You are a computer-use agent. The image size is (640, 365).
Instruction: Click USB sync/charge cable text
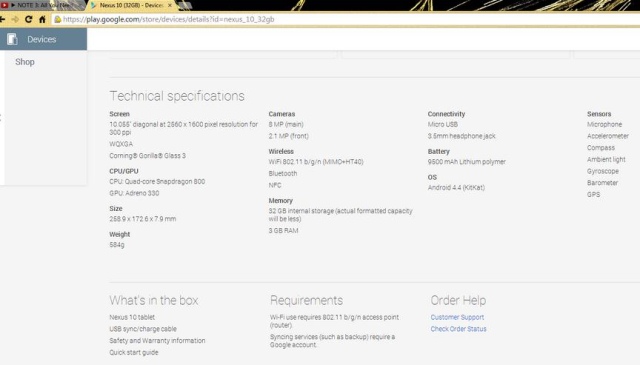143,329
